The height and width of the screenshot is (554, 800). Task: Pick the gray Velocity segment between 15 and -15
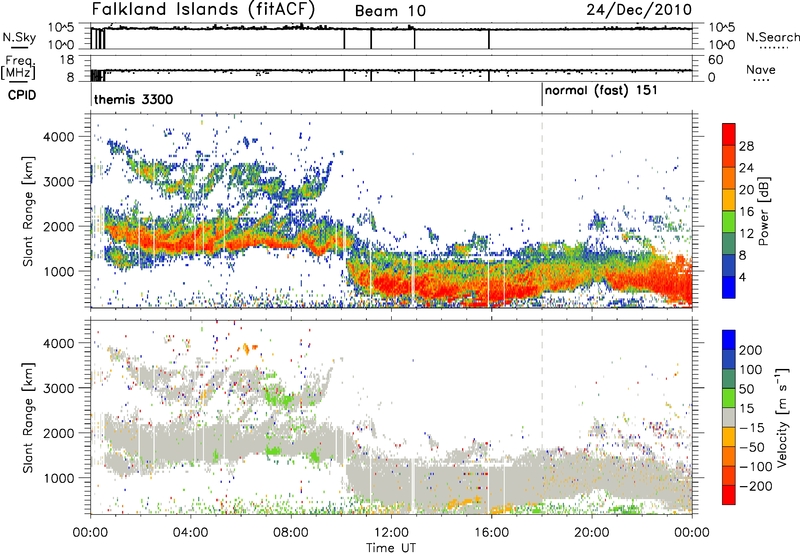click(729, 417)
